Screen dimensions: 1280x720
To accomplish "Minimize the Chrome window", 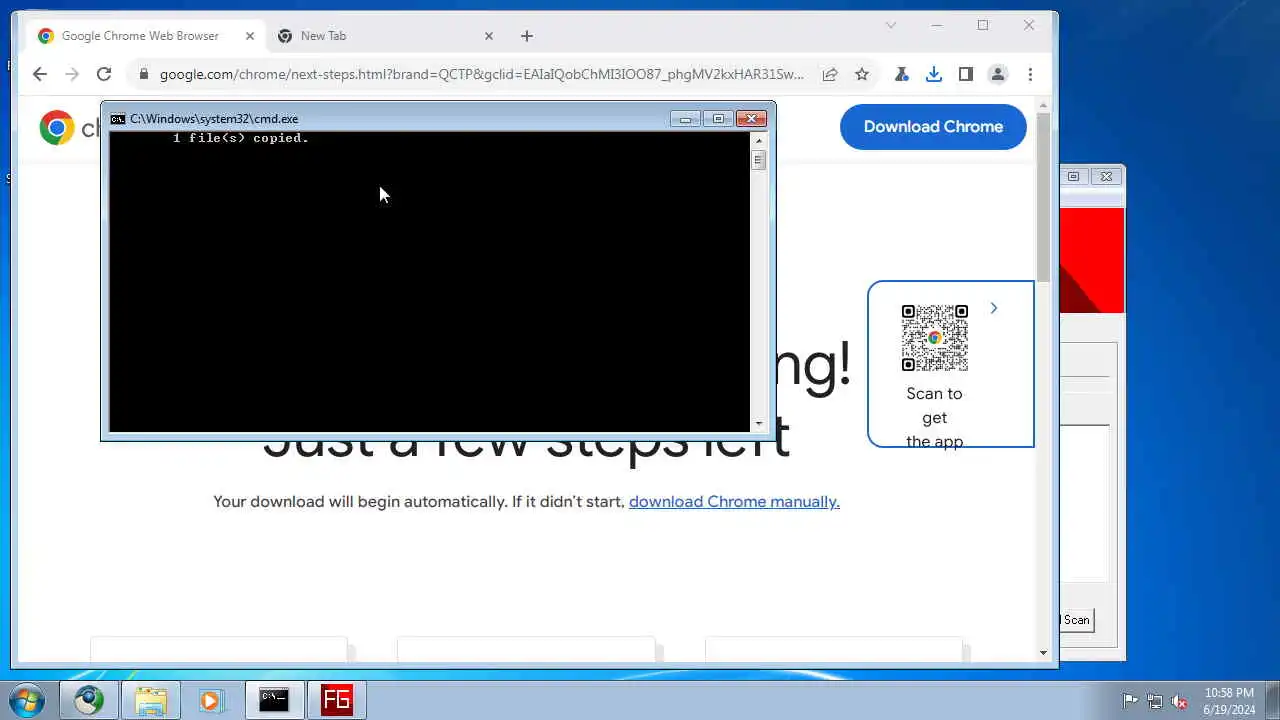I will tap(937, 25).
